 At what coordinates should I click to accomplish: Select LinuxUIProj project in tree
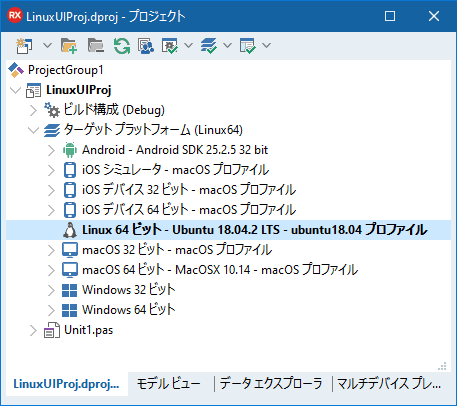(79, 90)
